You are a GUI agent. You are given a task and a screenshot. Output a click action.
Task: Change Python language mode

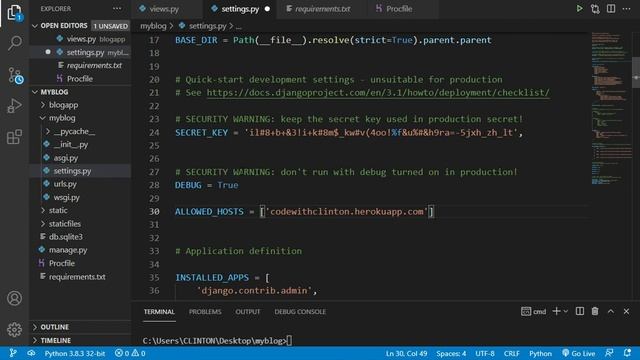pos(540,353)
